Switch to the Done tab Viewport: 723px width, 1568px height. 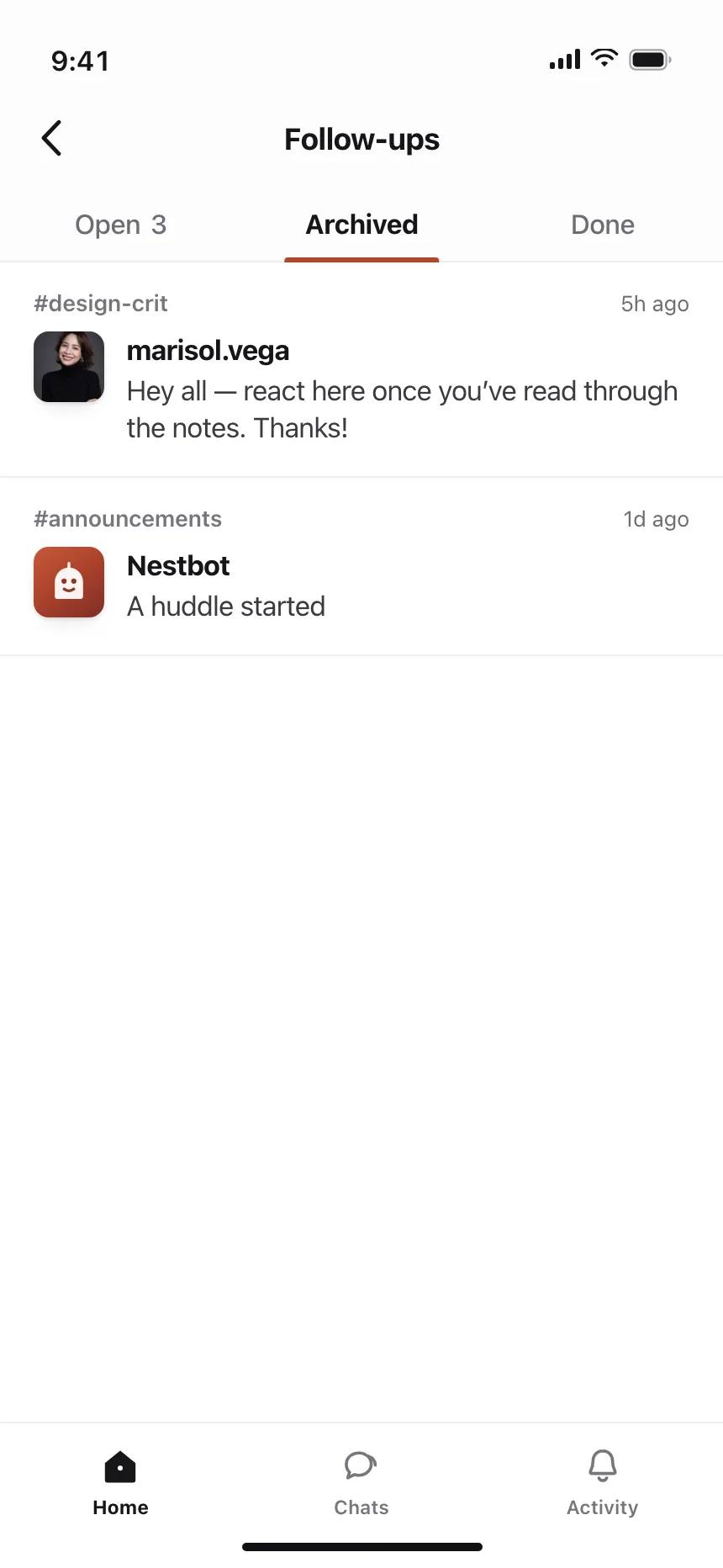pos(603,225)
